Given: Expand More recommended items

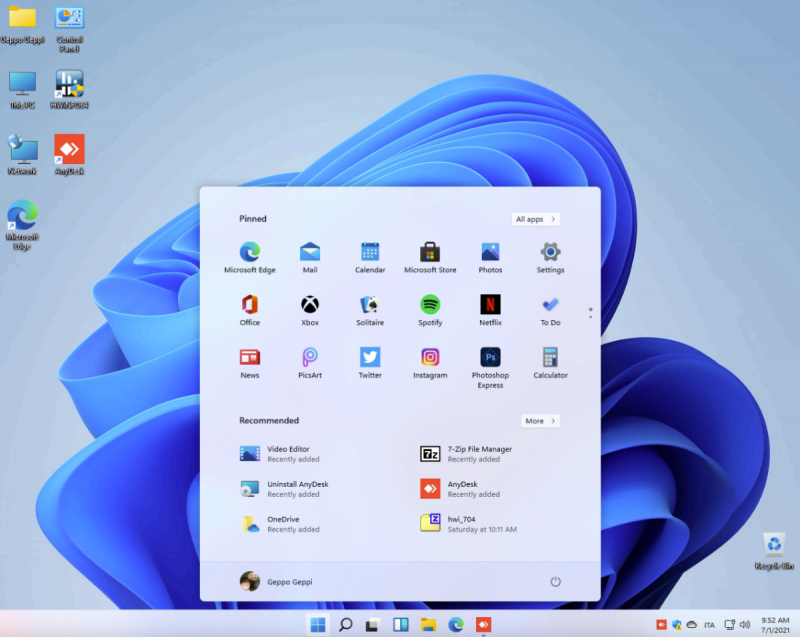Looking at the screenshot, I should pos(540,421).
